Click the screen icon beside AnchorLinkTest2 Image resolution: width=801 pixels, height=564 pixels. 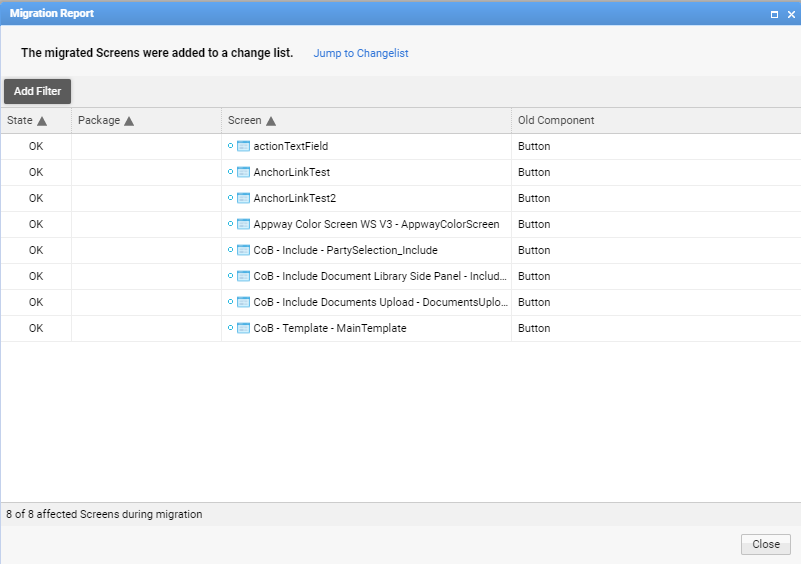click(244, 198)
